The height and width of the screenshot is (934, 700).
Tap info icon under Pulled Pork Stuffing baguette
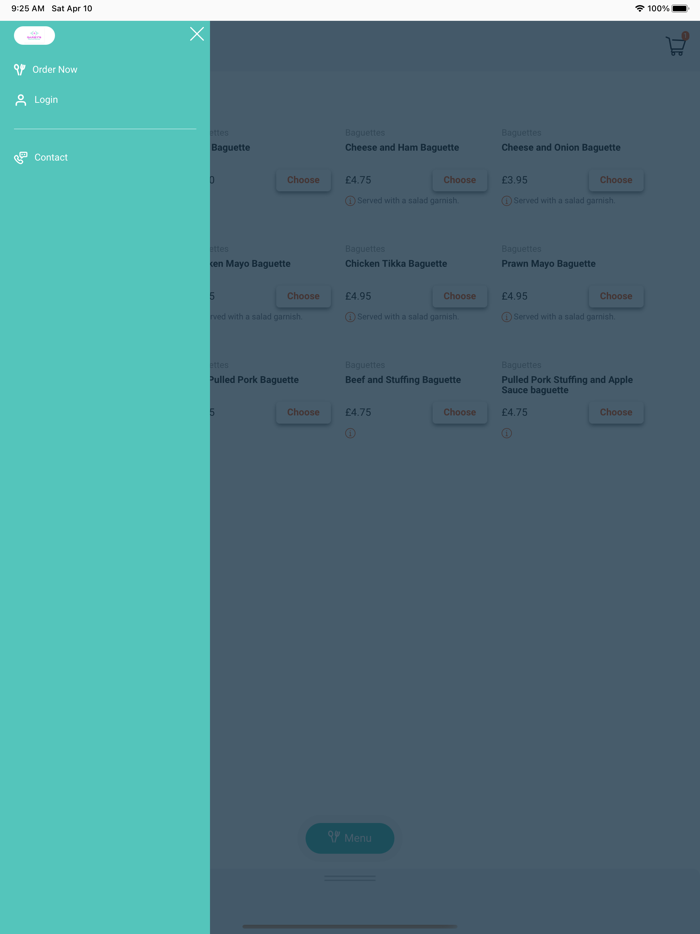click(506, 433)
